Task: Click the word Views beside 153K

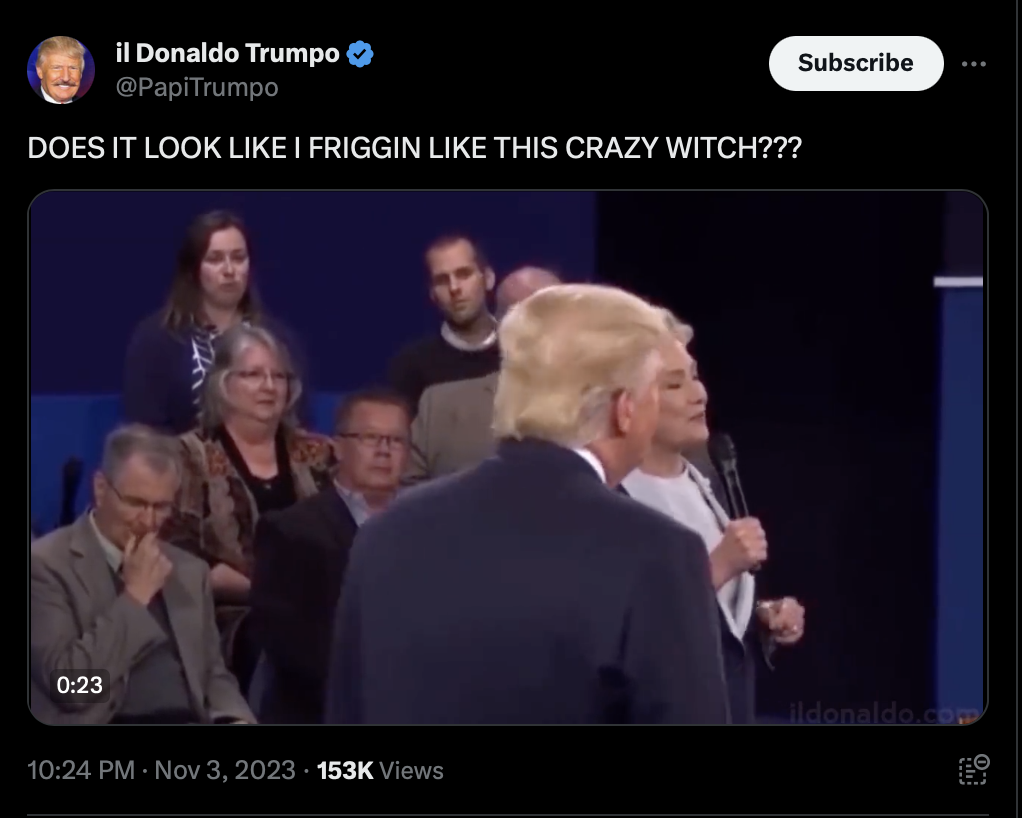Action: click(x=411, y=770)
